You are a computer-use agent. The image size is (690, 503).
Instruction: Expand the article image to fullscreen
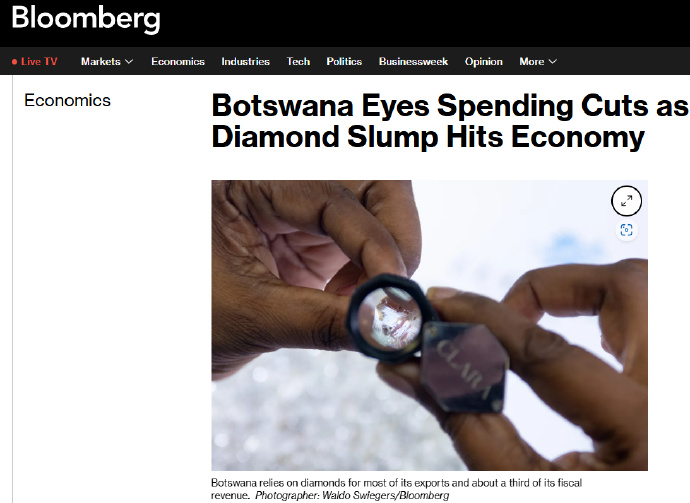(626, 201)
